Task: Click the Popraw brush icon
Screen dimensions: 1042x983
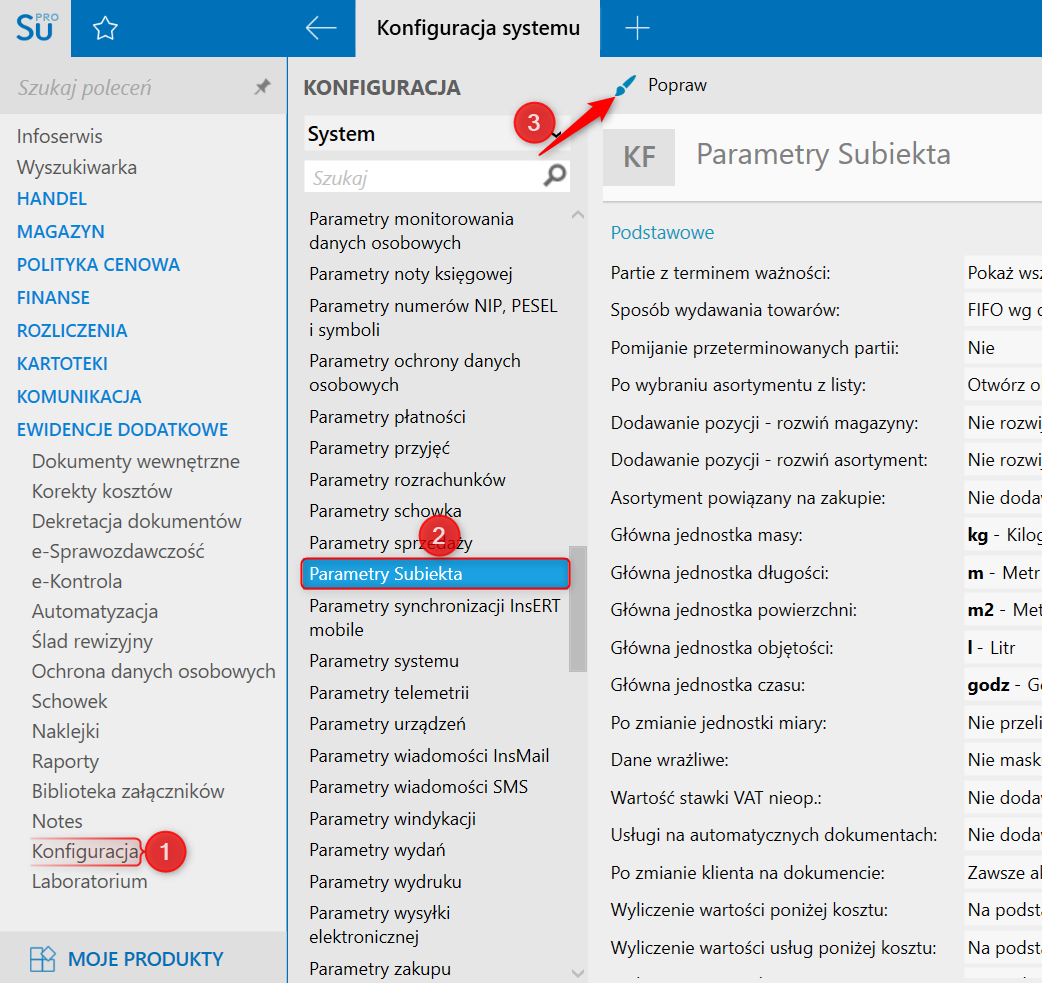Action: [626, 87]
